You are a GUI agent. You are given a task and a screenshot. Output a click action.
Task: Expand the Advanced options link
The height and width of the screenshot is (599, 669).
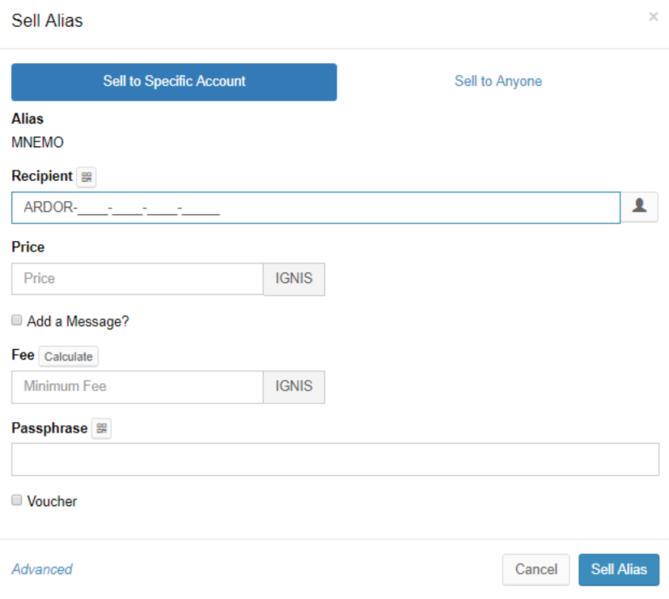pyautogui.click(x=42, y=569)
